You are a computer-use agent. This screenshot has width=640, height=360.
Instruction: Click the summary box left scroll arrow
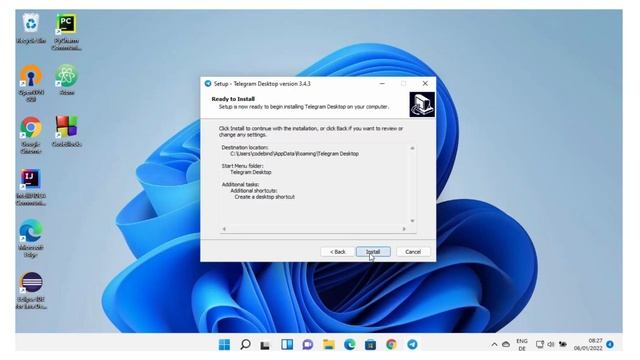[x=224, y=229]
